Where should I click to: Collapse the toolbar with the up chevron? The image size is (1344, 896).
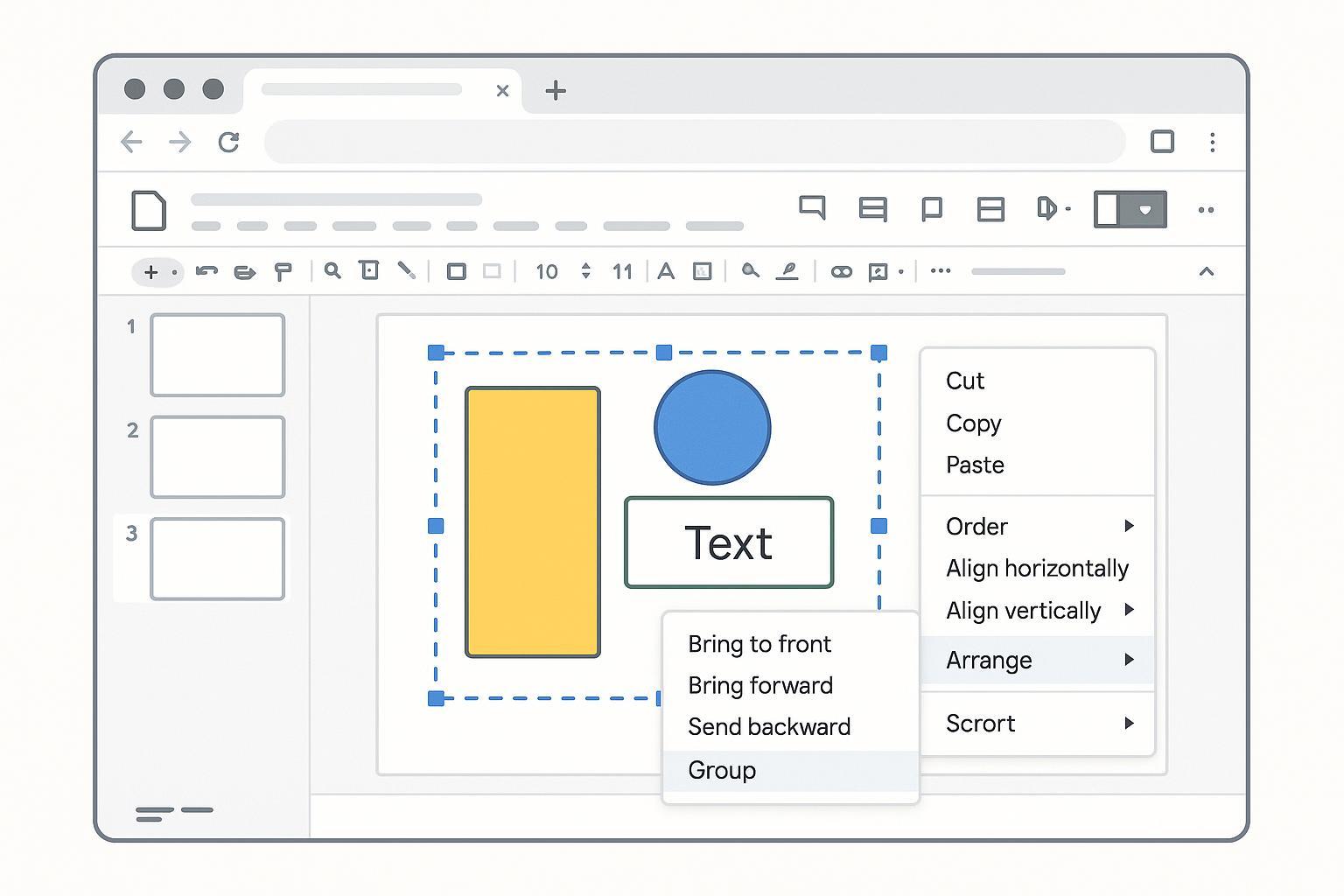click(x=1206, y=271)
